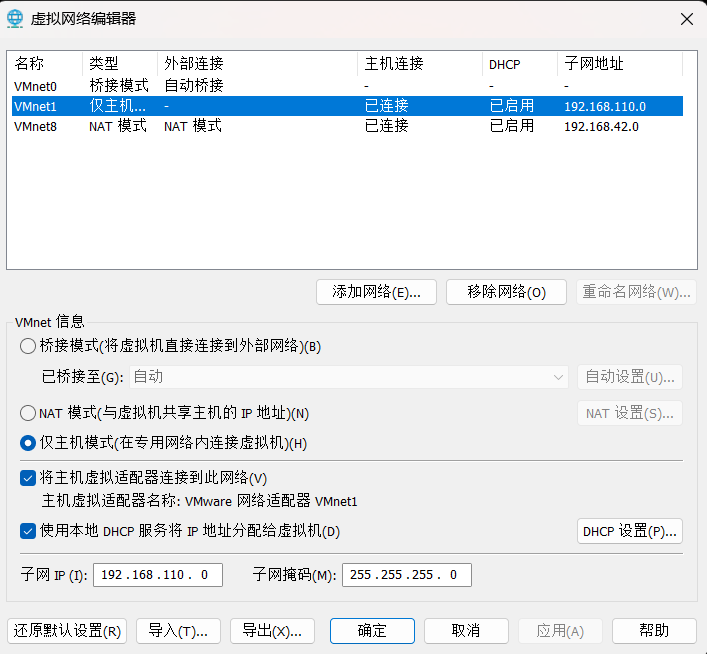Image resolution: width=707 pixels, height=654 pixels.
Task: Confirm with the 确定 button
Action: click(x=372, y=631)
